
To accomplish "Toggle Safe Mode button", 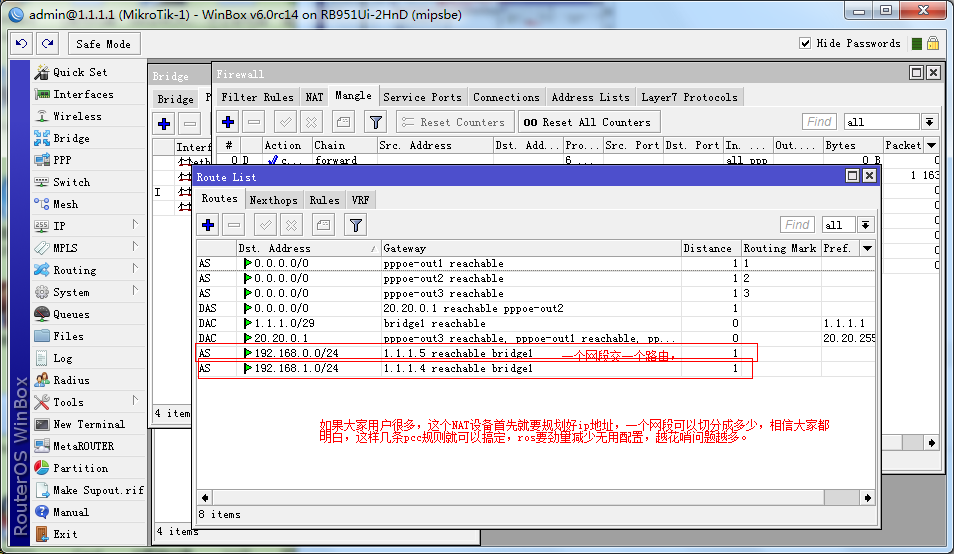I will pos(103,44).
